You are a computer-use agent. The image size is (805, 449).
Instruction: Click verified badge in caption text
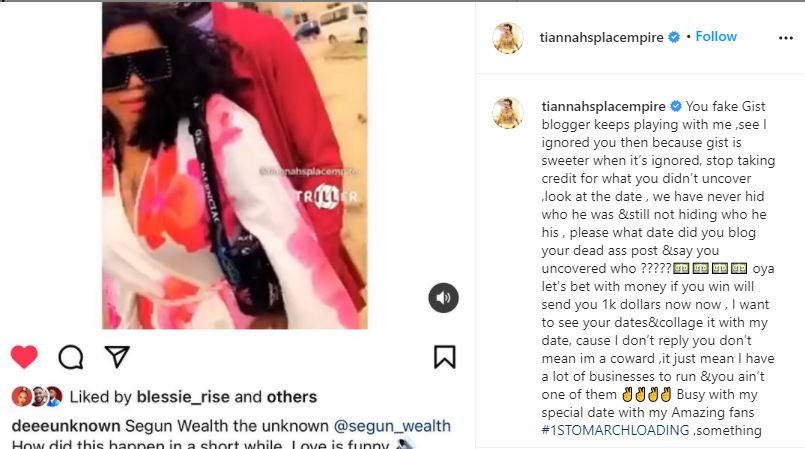pyautogui.click(x=676, y=106)
